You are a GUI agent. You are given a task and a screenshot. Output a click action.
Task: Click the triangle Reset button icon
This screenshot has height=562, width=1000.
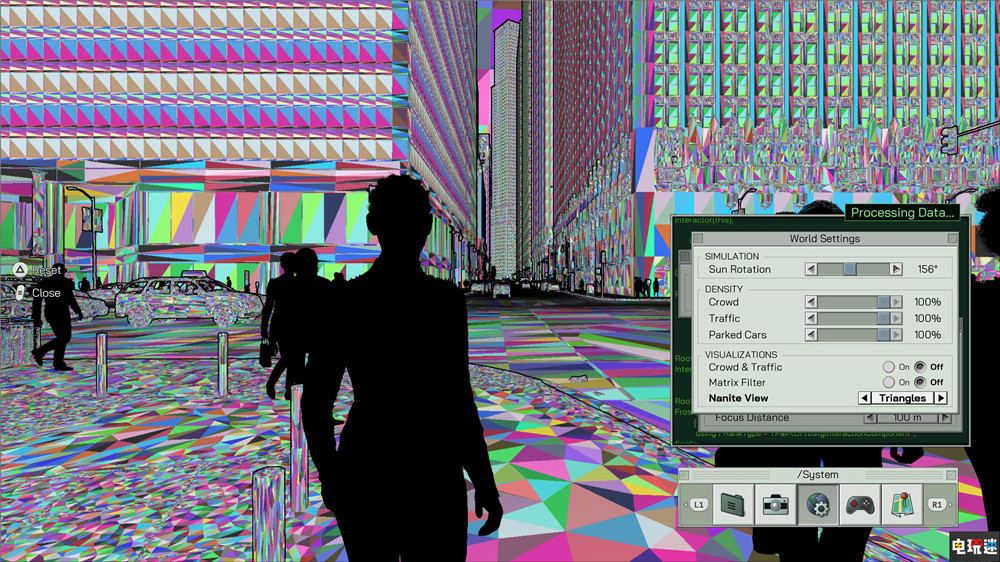click(19, 270)
